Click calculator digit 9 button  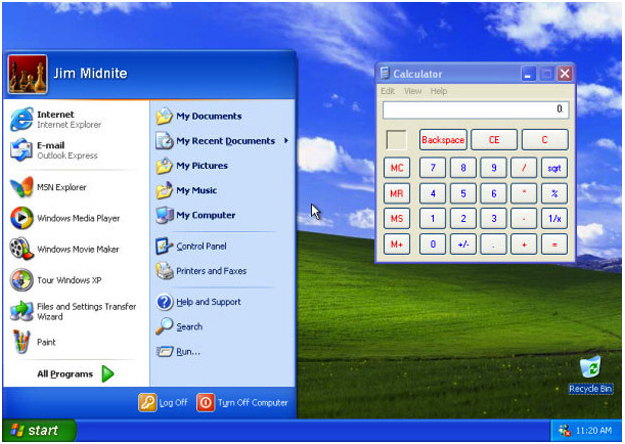point(493,168)
